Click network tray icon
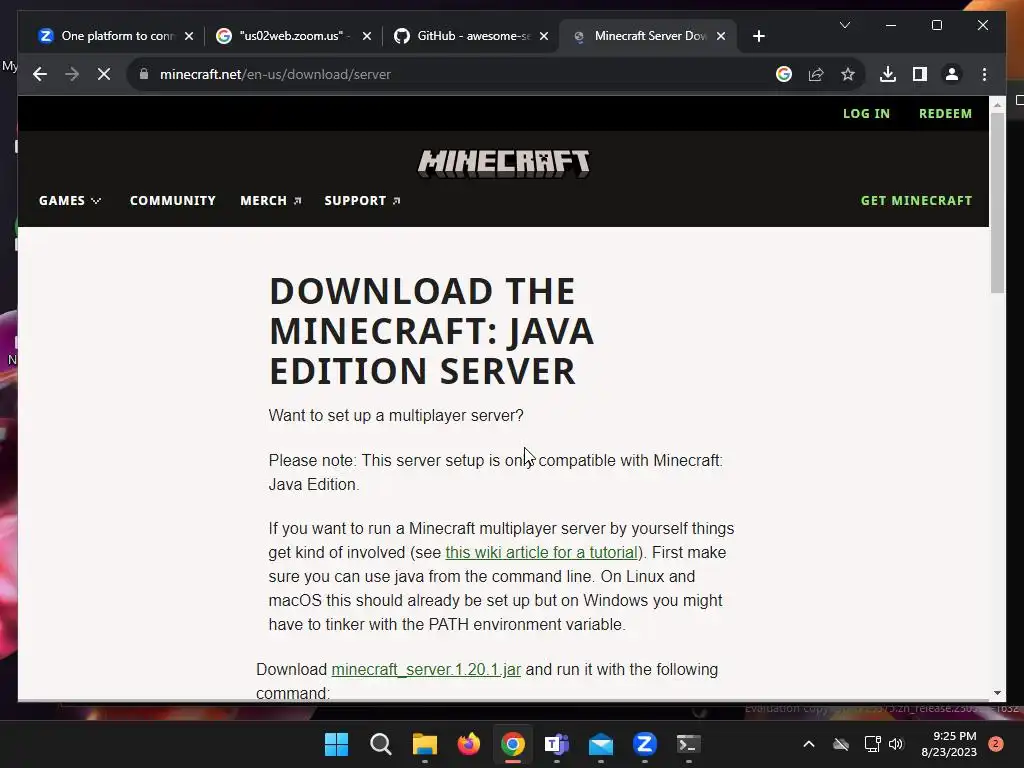This screenshot has width=1024, height=768. tap(872, 744)
